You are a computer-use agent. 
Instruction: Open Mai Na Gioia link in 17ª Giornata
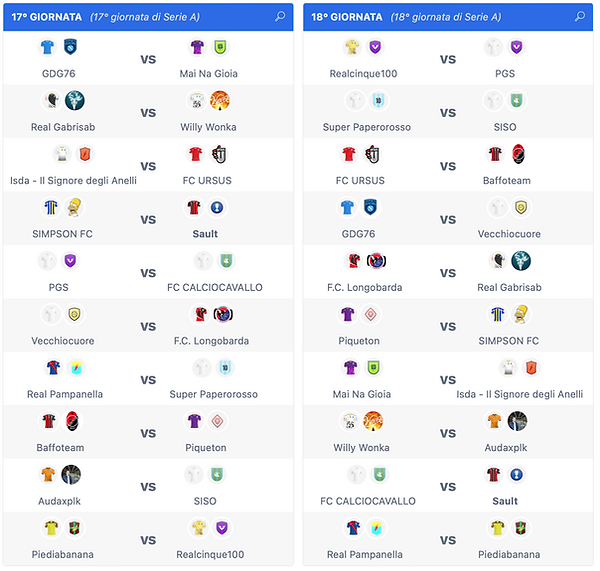208,73
